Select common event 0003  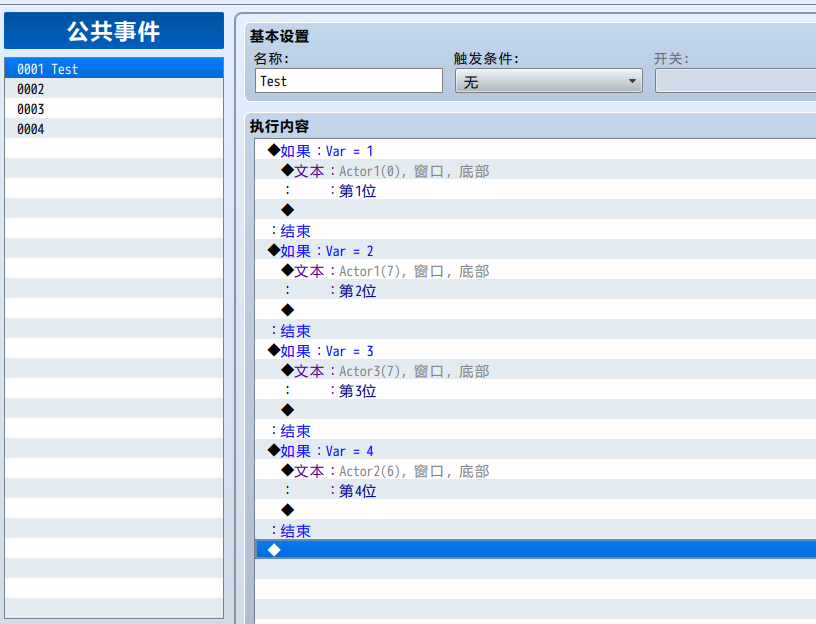114,109
